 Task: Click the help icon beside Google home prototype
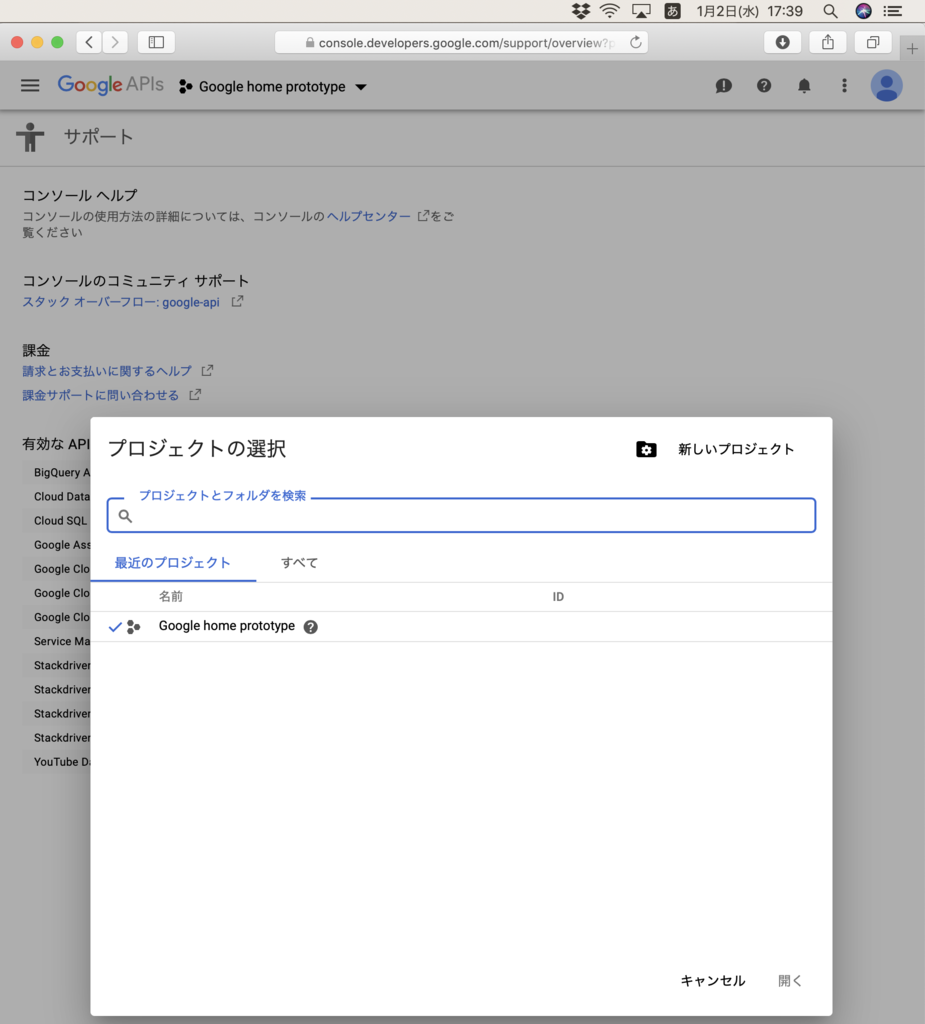click(310, 627)
